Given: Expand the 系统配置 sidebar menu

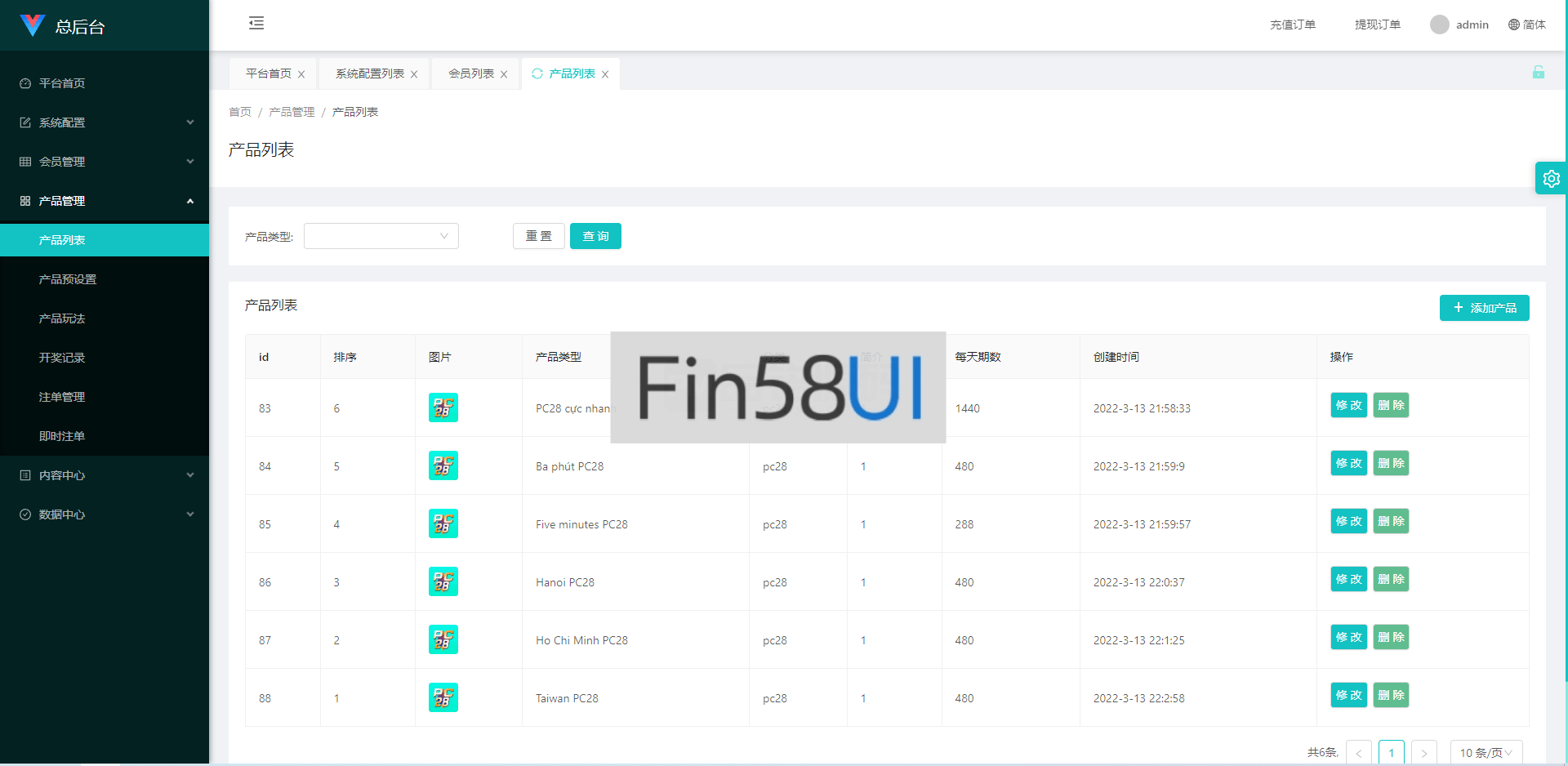Looking at the screenshot, I should 105,122.
